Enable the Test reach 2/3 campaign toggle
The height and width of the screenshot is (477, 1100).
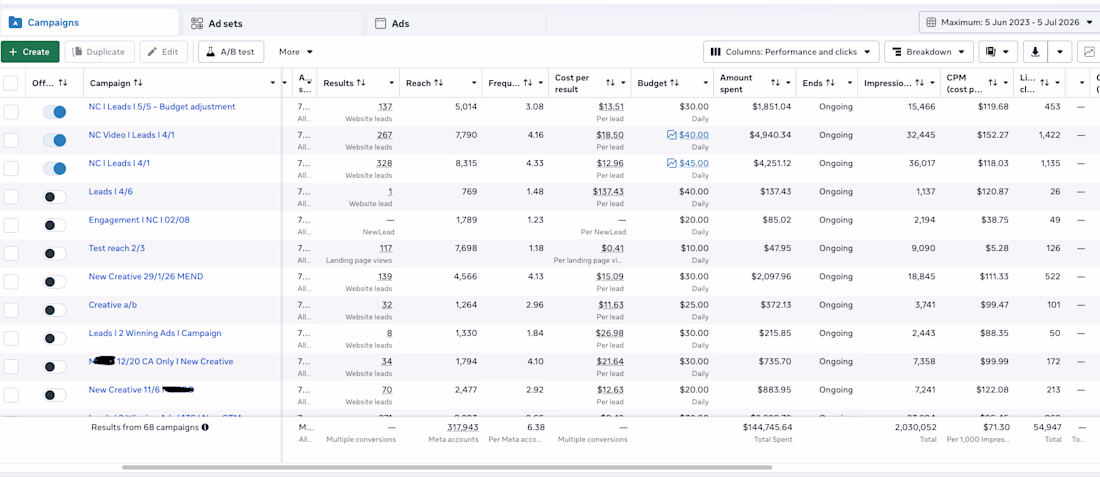click(x=55, y=253)
